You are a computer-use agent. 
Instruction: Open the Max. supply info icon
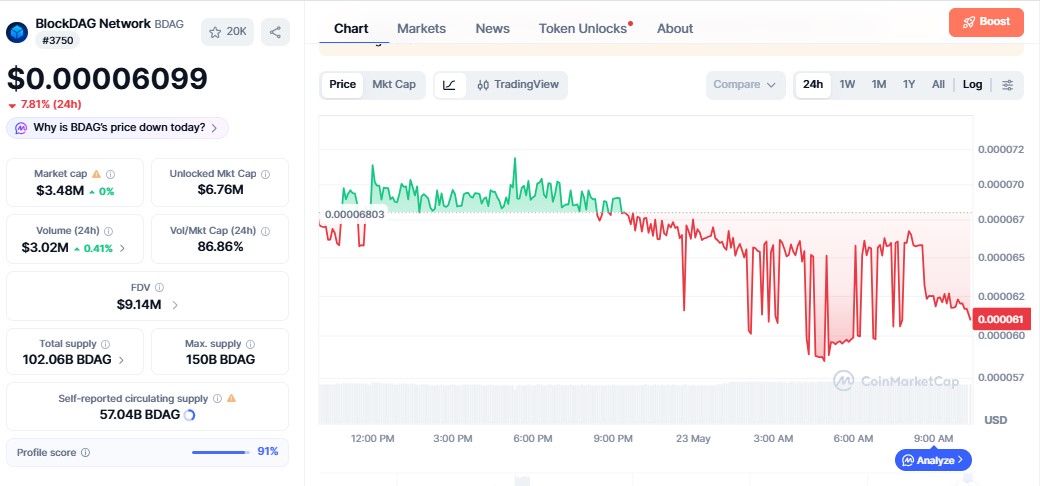click(x=250, y=344)
